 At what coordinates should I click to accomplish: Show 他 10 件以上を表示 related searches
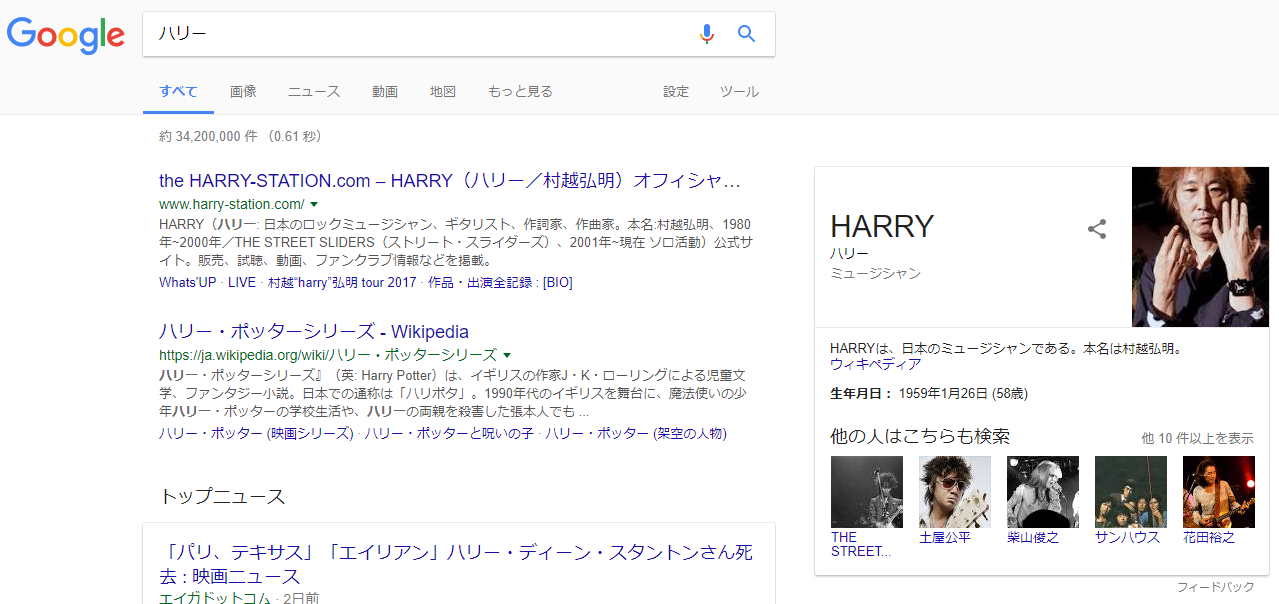point(1197,438)
